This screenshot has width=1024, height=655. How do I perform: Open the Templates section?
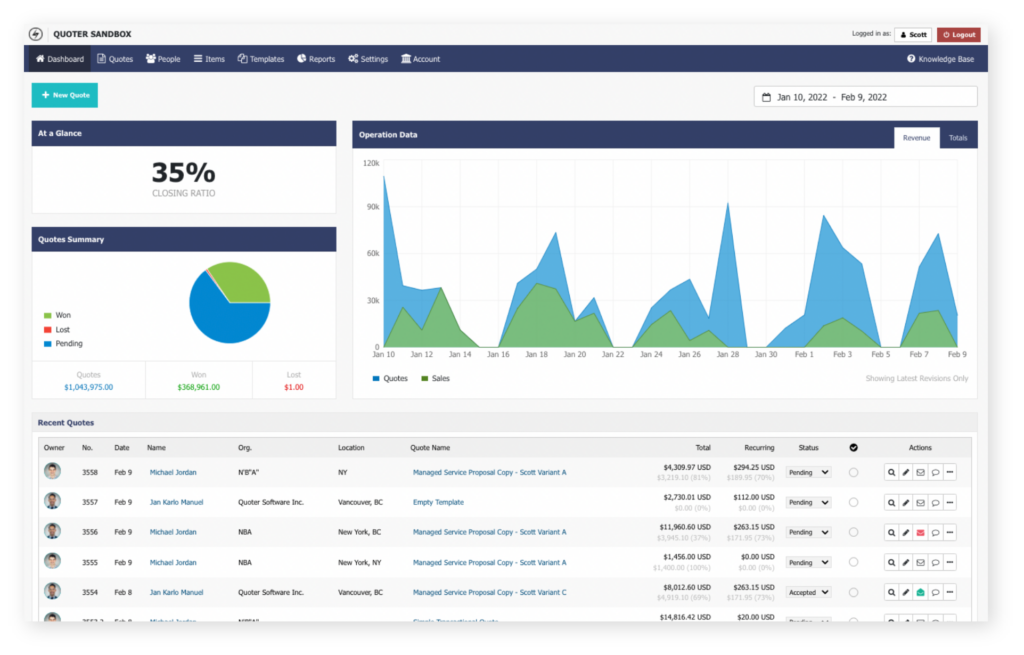tap(260, 58)
